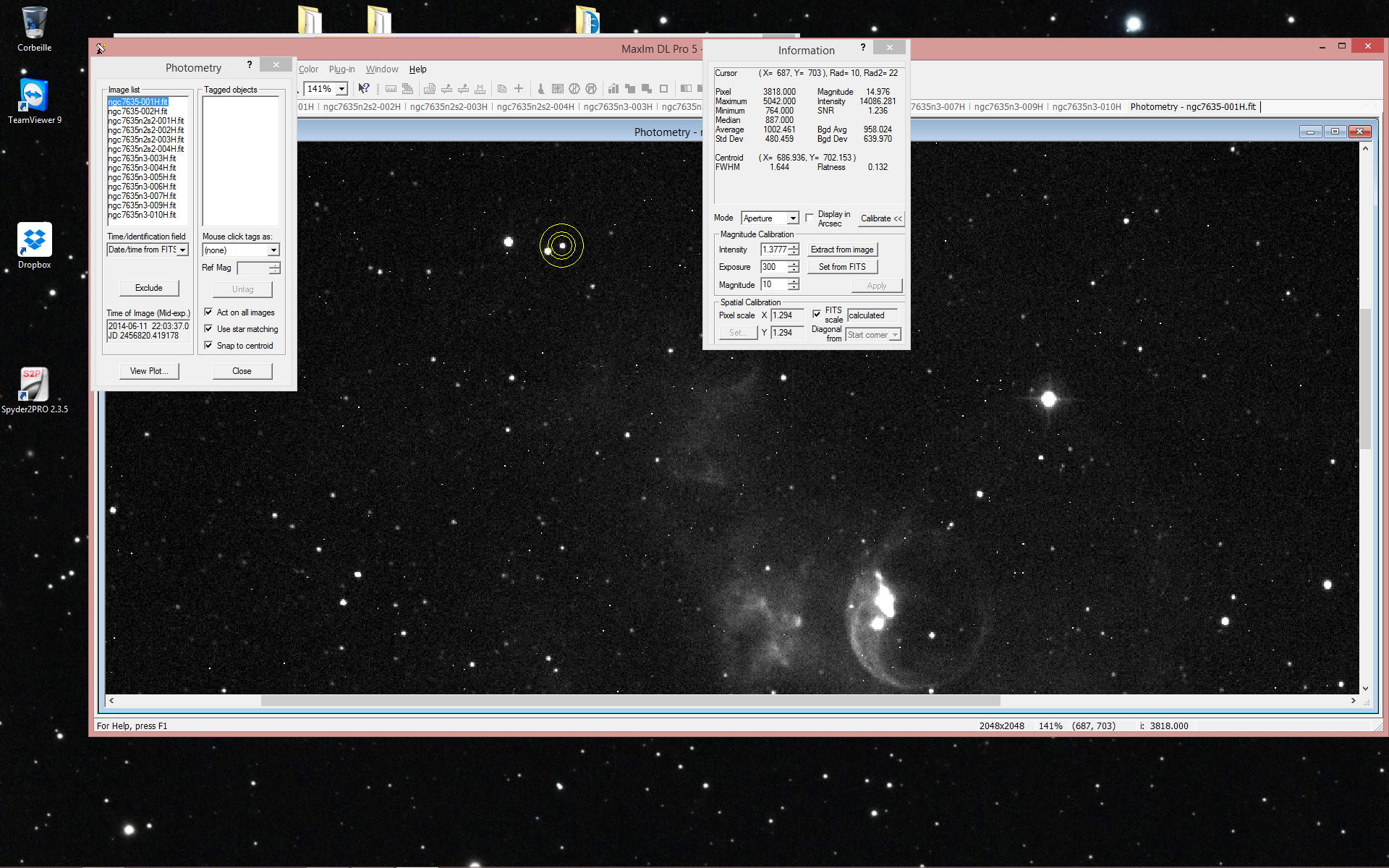
Task: Expand the Mode Aperture dropdown
Action: click(x=793, y=218)
